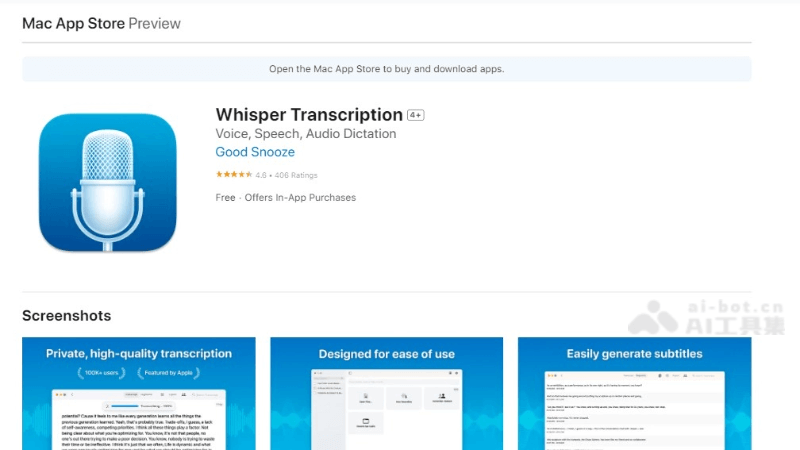Click the Mac App Store header title
This screenshot has height=450, width=800.
point(73,23)
